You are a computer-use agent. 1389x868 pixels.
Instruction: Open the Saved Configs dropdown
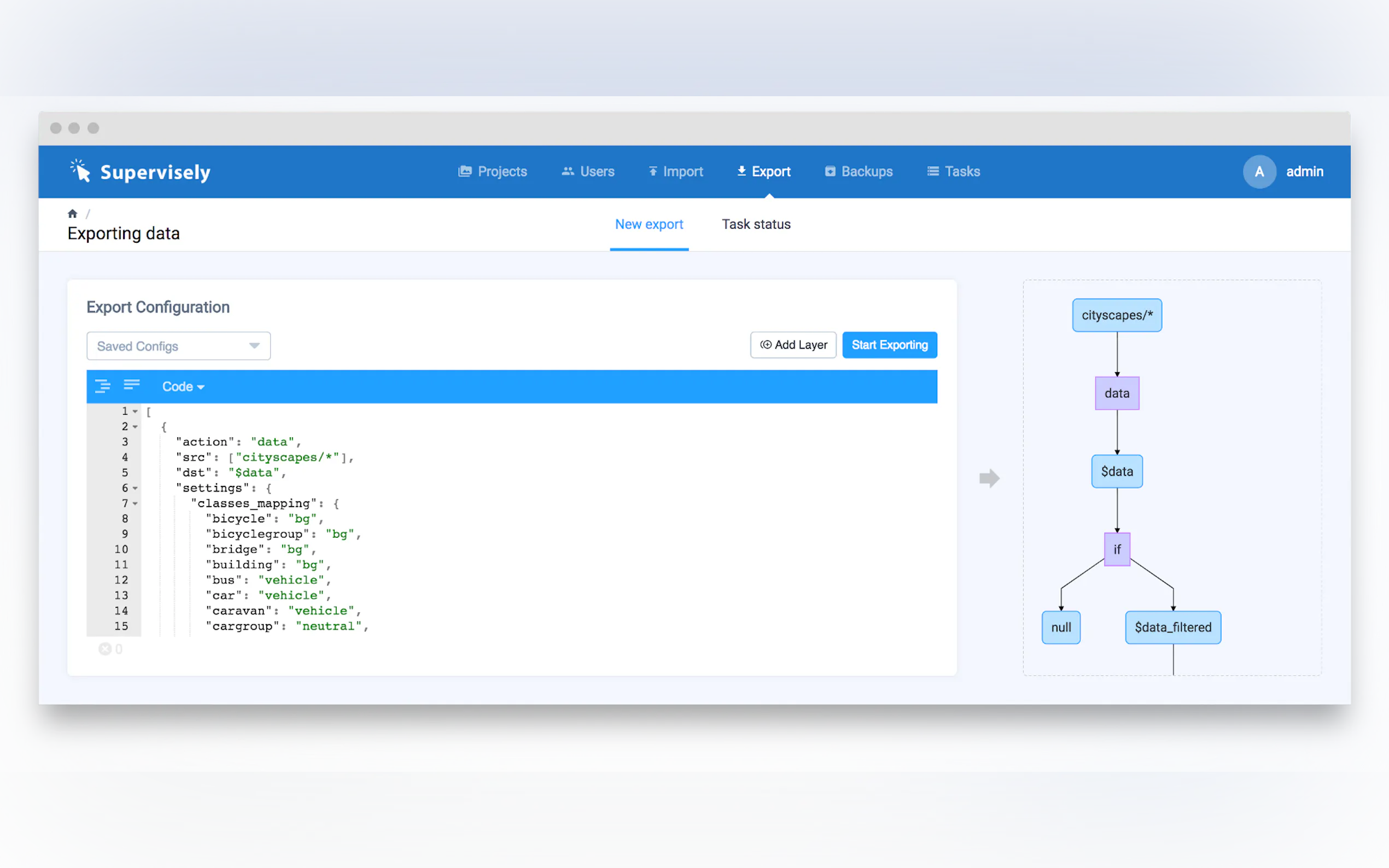tap(179, 346)
